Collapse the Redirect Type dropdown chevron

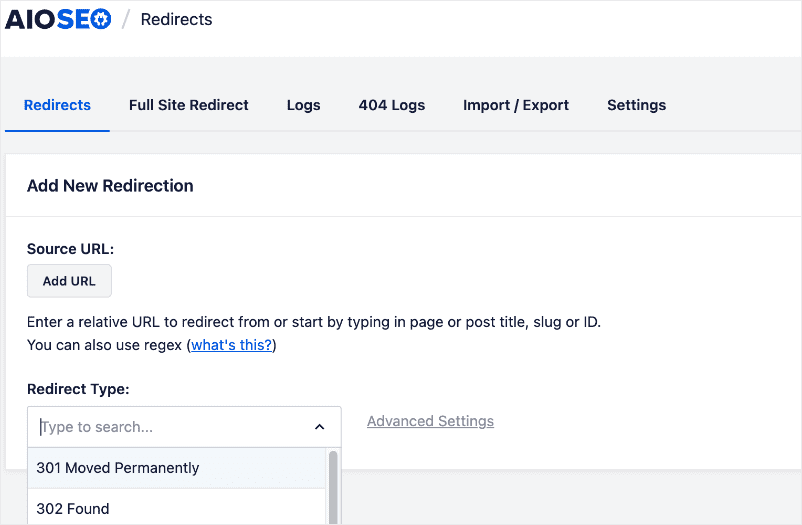click(x=319, y=427)
